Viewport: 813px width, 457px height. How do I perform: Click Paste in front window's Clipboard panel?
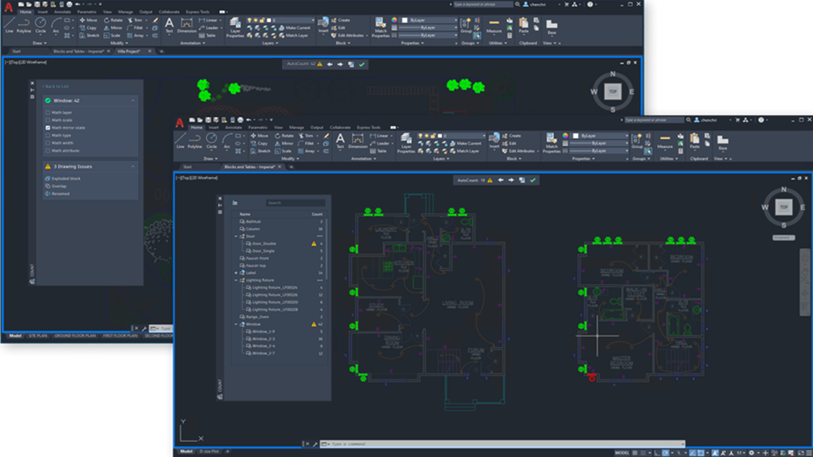pyautogui.click(x=695, y=141)
